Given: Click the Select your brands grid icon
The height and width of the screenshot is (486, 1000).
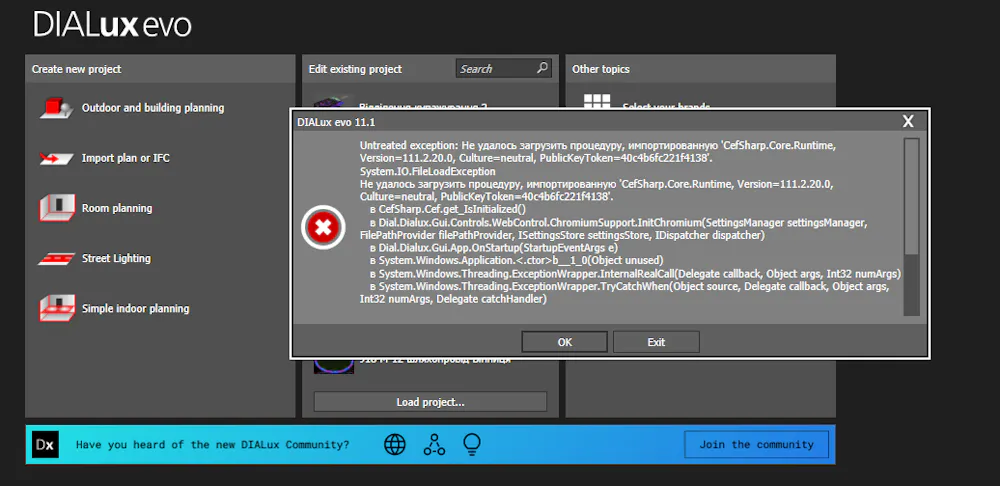Looking at the screenshot, I should 597,103.
